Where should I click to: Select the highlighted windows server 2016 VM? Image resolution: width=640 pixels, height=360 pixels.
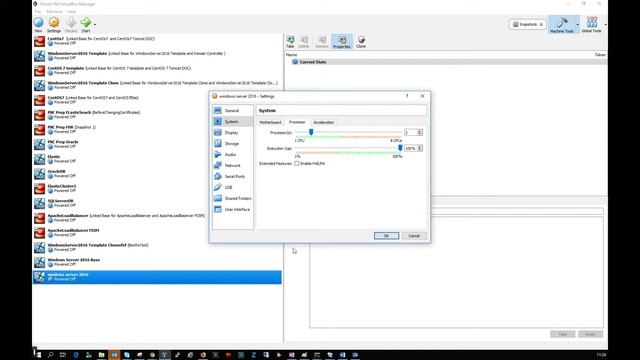pyautogui.click(x=157, y=277)
